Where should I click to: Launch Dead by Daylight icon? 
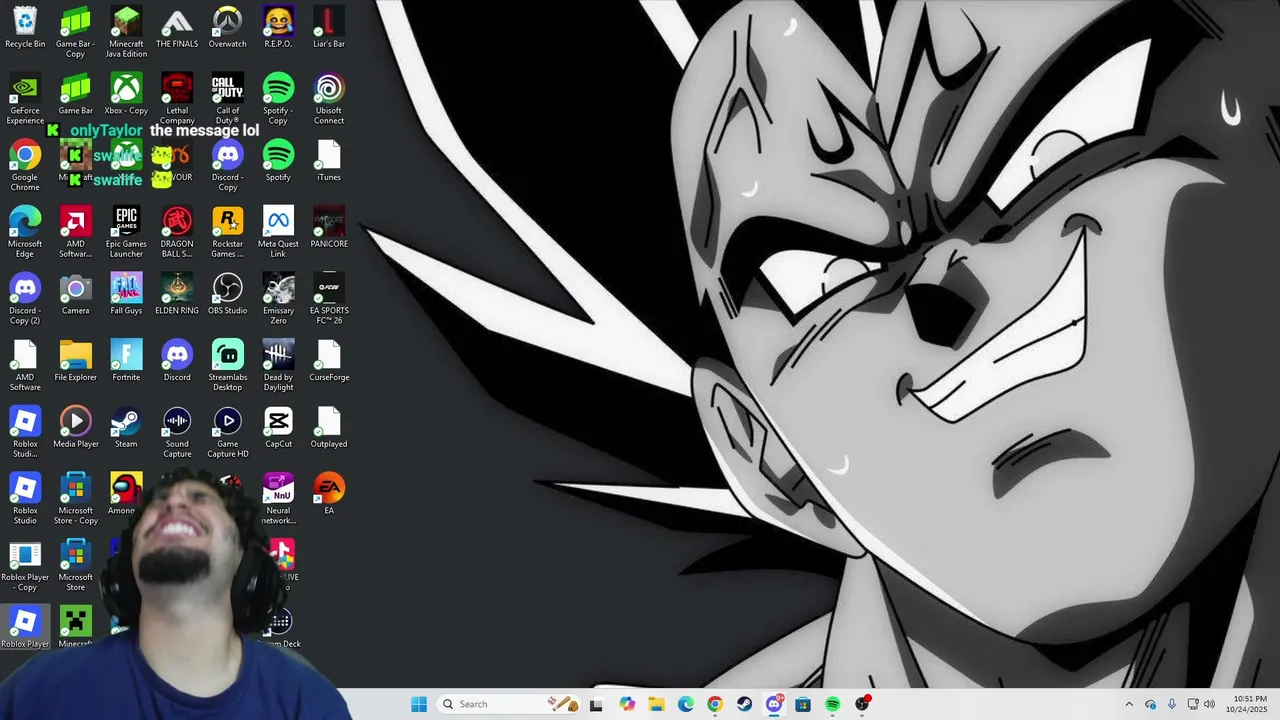tap(278, 366)
